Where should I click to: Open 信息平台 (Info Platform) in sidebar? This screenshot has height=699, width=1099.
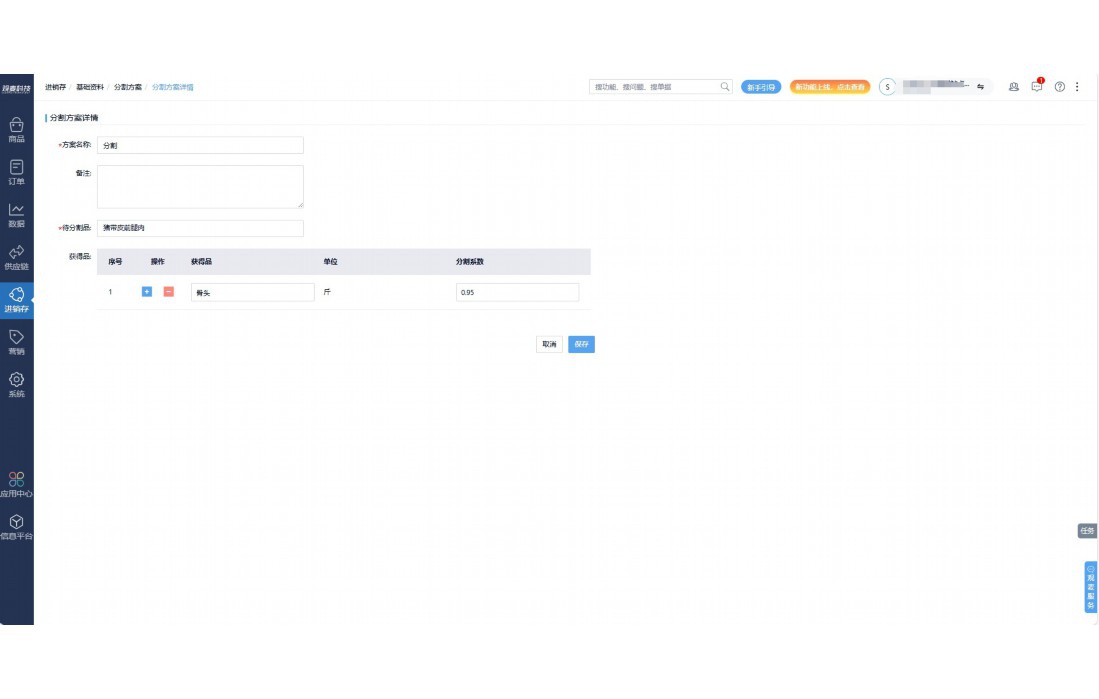(16, 527)
